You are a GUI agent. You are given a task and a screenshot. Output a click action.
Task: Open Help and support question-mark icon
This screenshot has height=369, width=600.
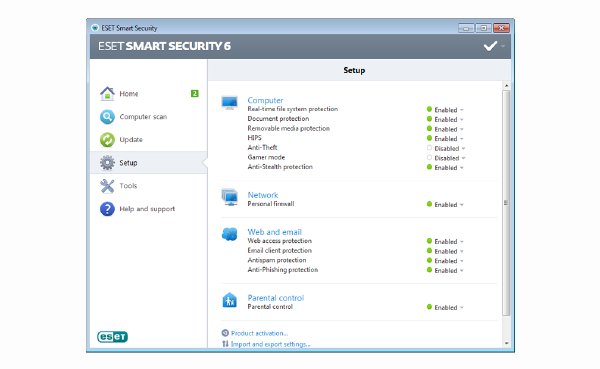click(x=107, y=209)
